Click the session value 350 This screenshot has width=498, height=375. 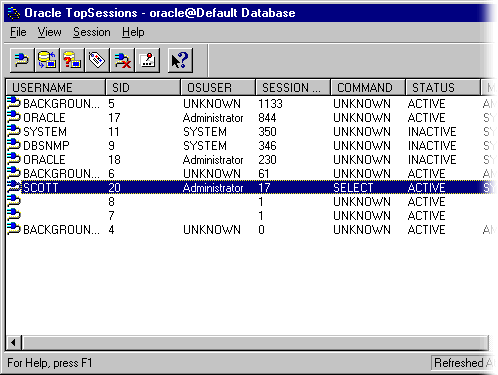[267, 132]
